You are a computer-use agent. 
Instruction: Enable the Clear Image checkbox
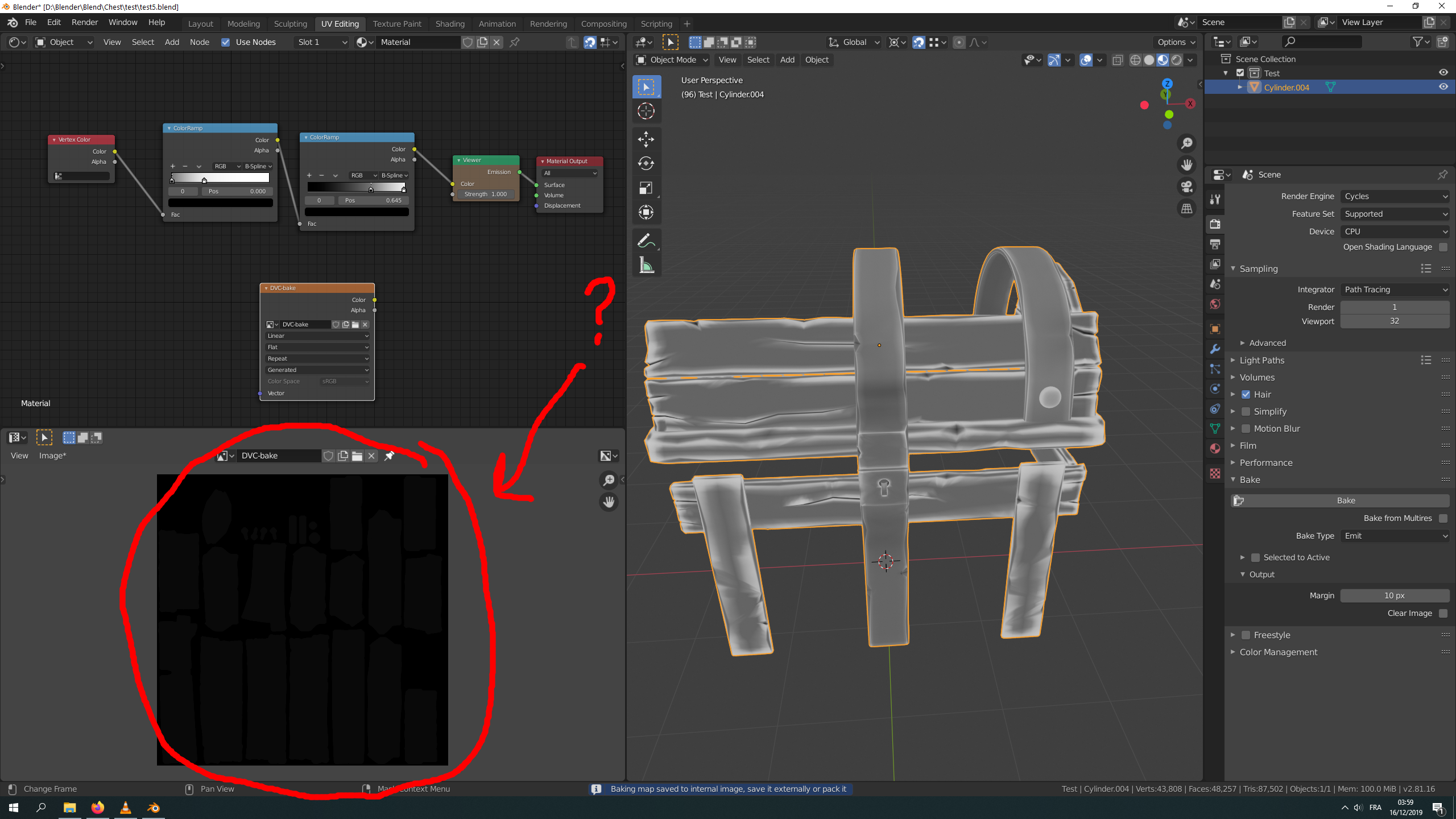click(x=1443, y=613)
